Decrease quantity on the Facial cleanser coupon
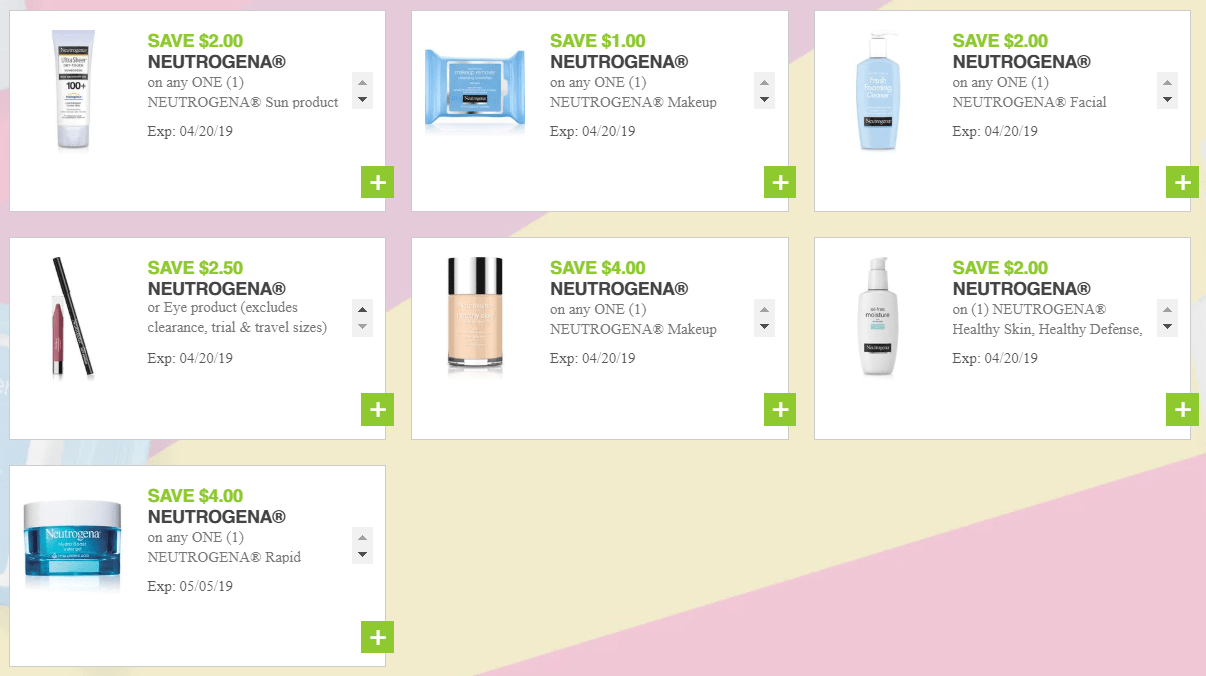This screenshot has height=676, width=1206. point(1168,100)
